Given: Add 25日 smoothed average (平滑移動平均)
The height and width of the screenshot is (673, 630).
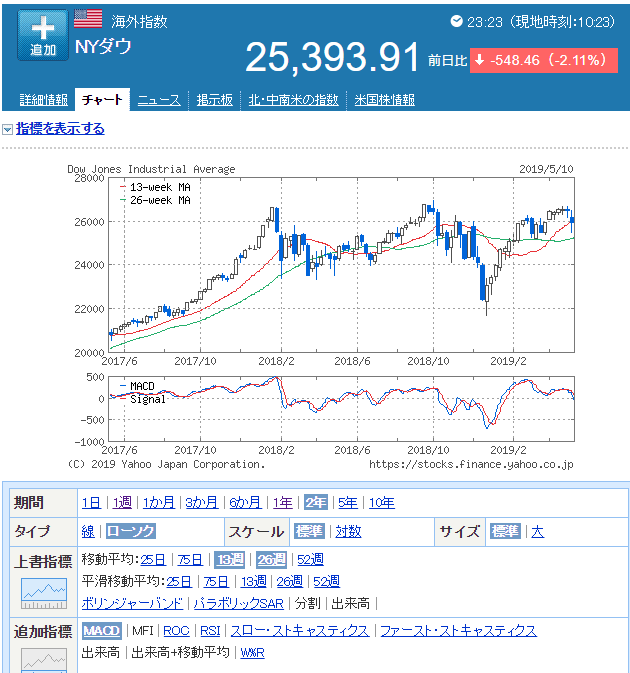Looking at the screenshot, I should click(x=179, y=582).
